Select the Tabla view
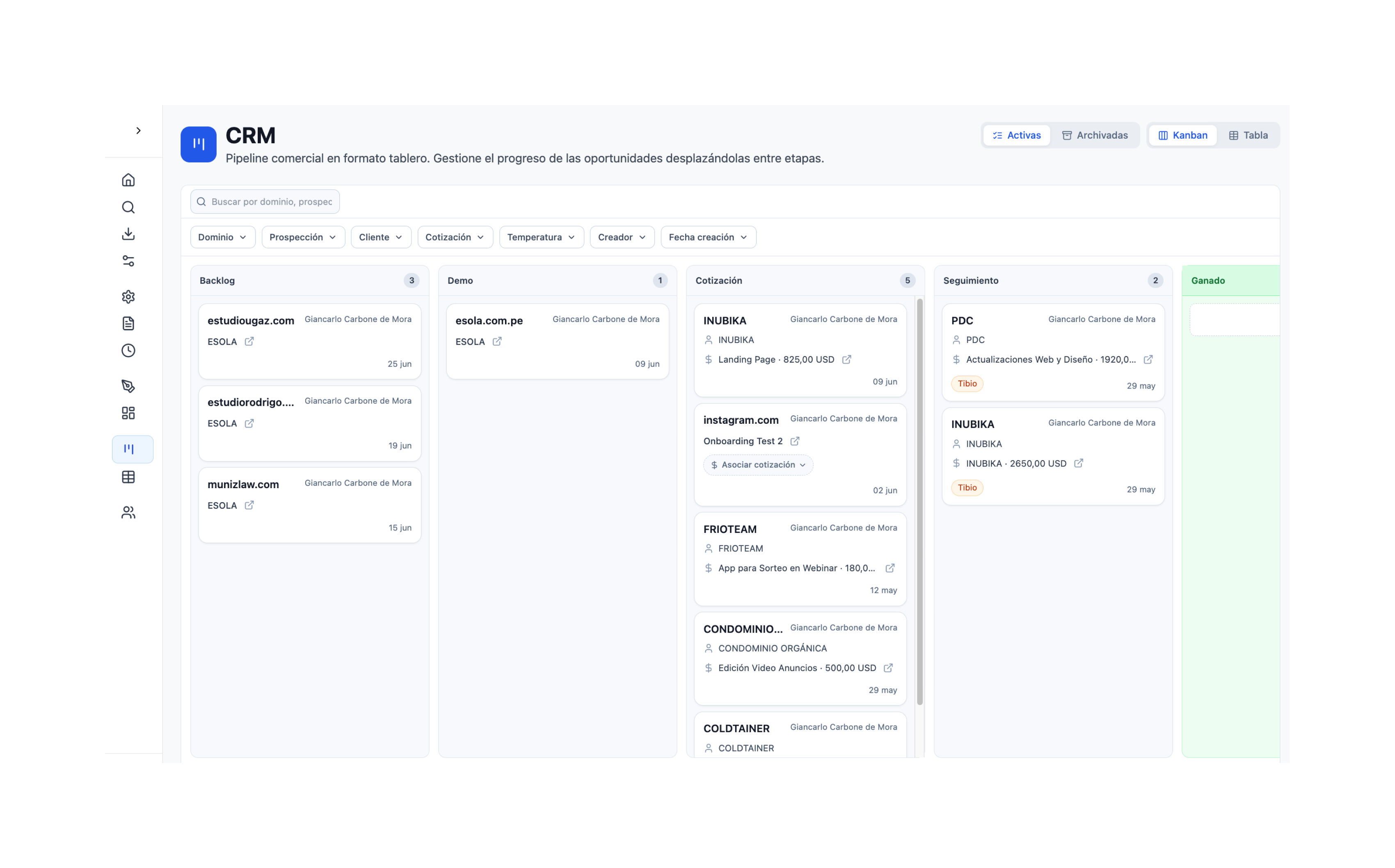1395x868 pixels. click(x=1248, y=135)
